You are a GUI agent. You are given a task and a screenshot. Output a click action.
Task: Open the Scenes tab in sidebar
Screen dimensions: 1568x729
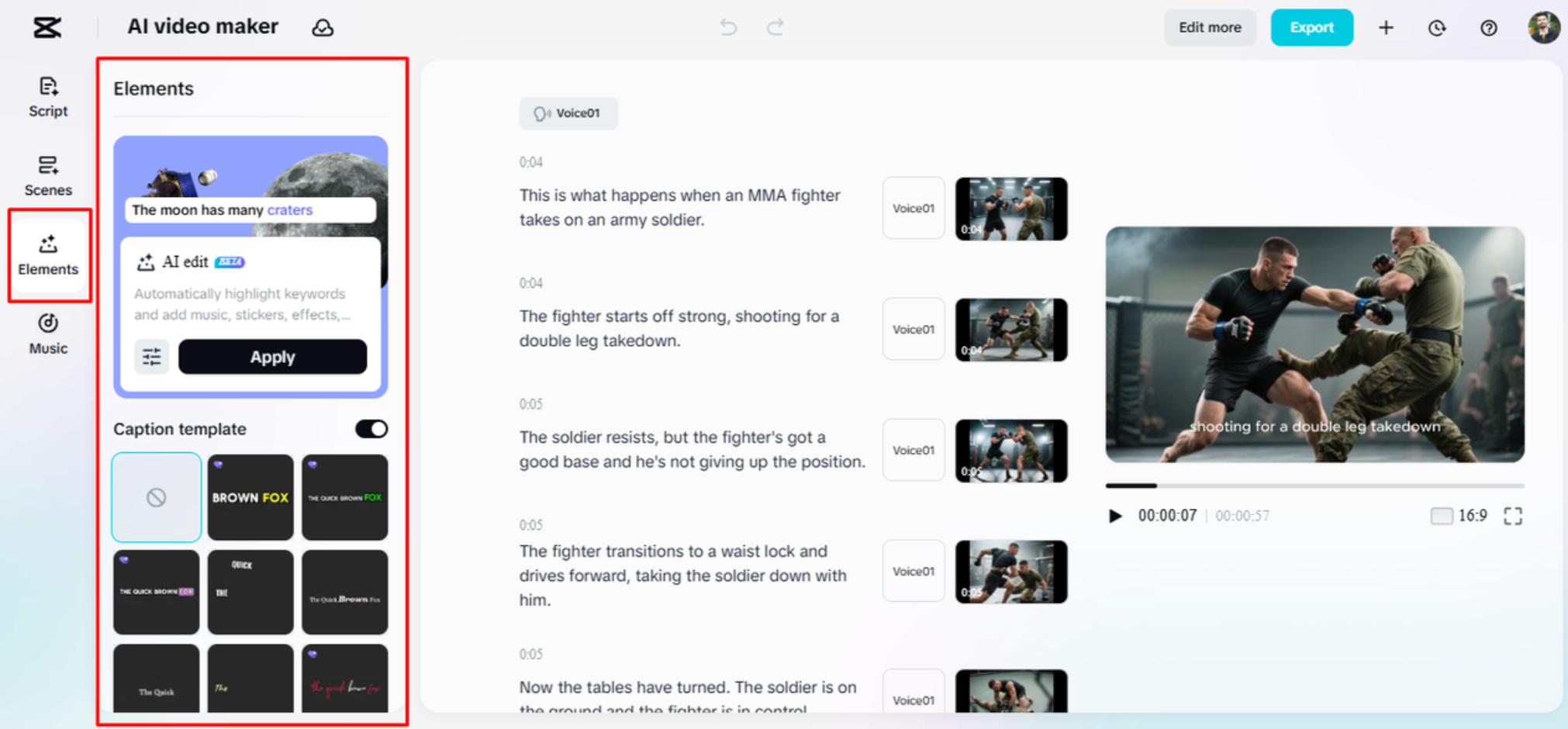(x=48, y=176)
